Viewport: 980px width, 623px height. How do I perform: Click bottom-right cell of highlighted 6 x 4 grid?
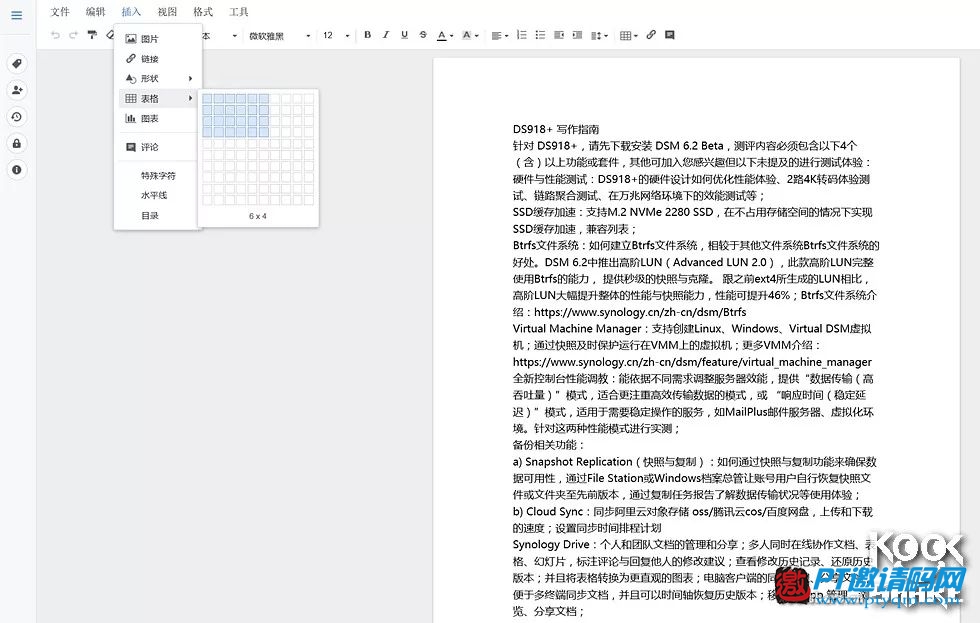264,132
